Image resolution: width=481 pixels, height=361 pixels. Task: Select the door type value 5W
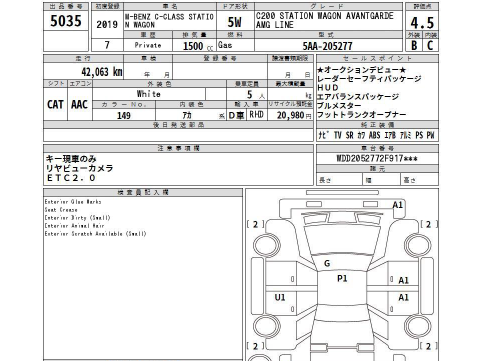pyautogui.click(x=235, y=22)
